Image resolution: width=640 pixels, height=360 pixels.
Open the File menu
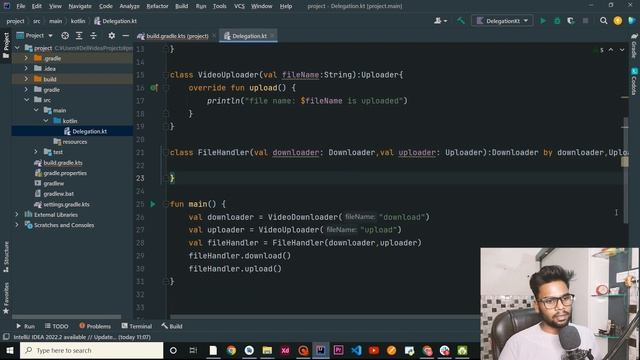(20, 6)
